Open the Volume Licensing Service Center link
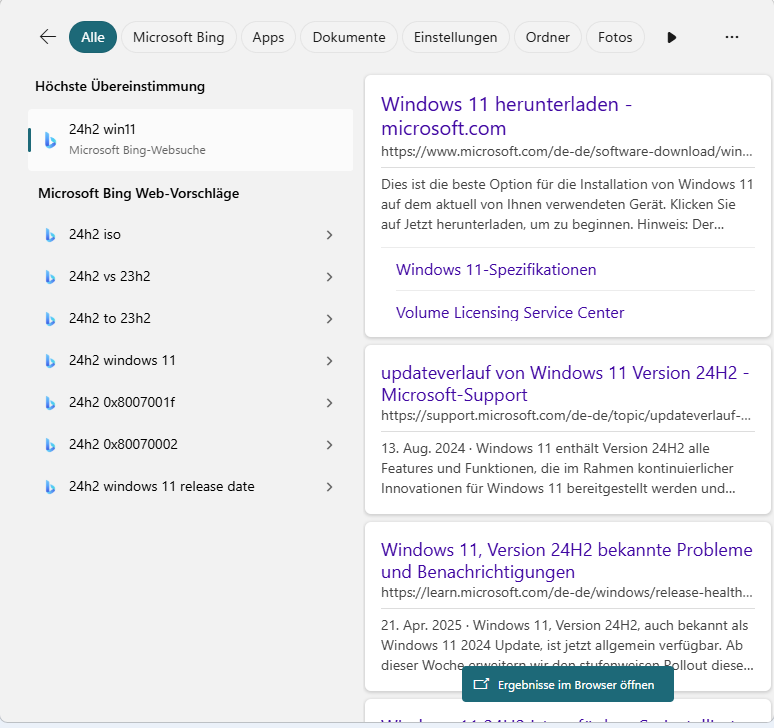This screenshot has height=728, width=774. [x=510, y=312]
